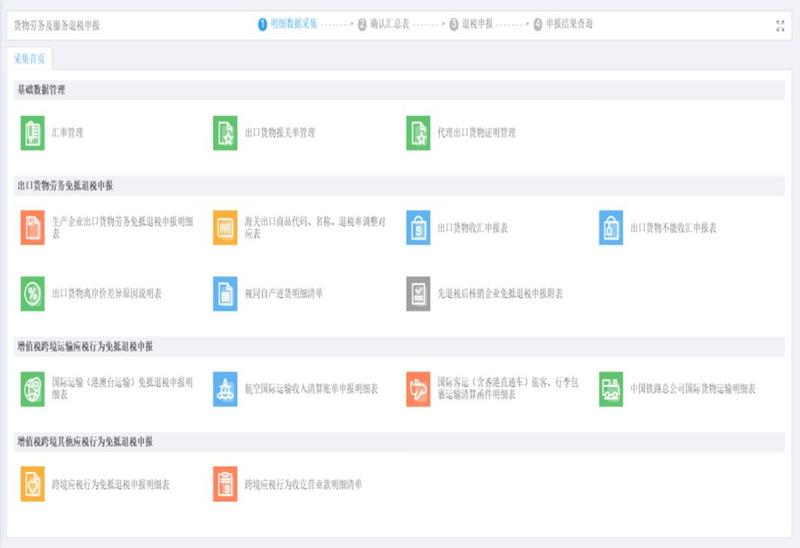Open the 出口货物报关单管理 icon
The image size is (800, 548).
click(225, 133)
